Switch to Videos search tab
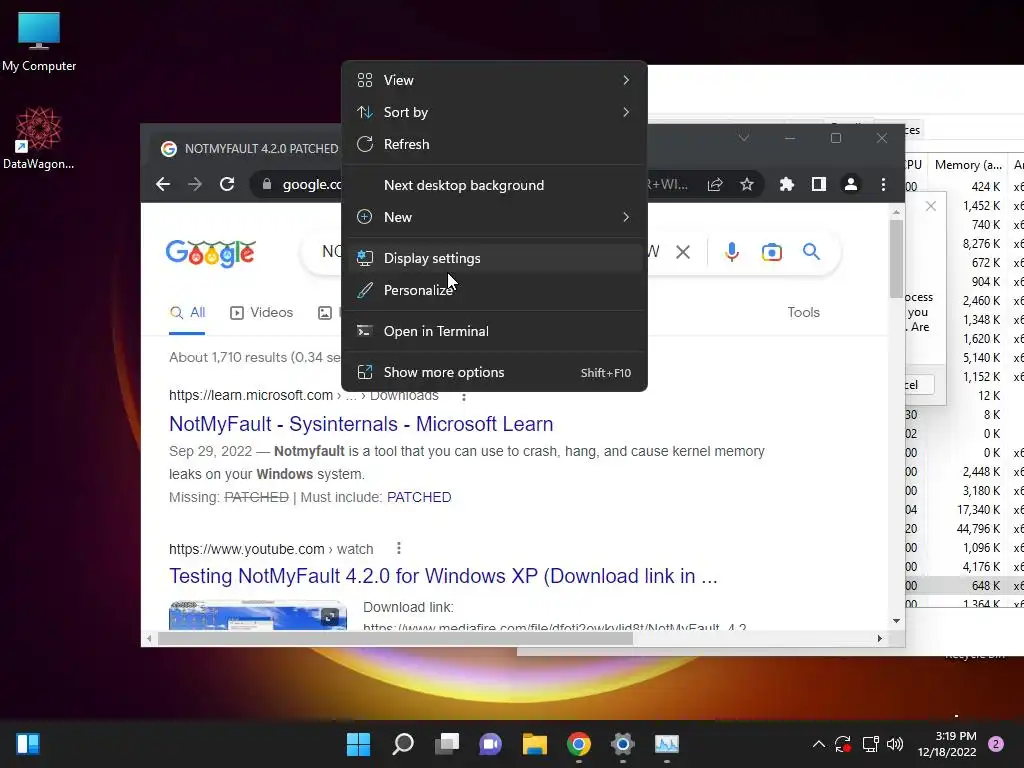This screenshot has height=768, width=1024. [x=262, y=313]
